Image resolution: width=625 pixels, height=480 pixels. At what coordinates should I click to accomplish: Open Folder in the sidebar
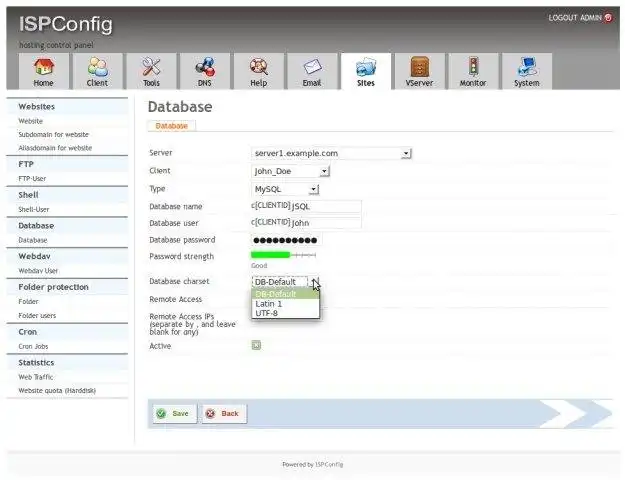[x=28, y=301]
